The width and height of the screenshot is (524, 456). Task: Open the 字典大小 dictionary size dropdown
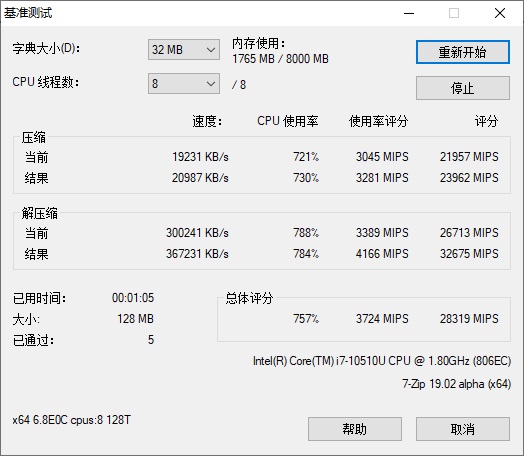tap(184, 50)
